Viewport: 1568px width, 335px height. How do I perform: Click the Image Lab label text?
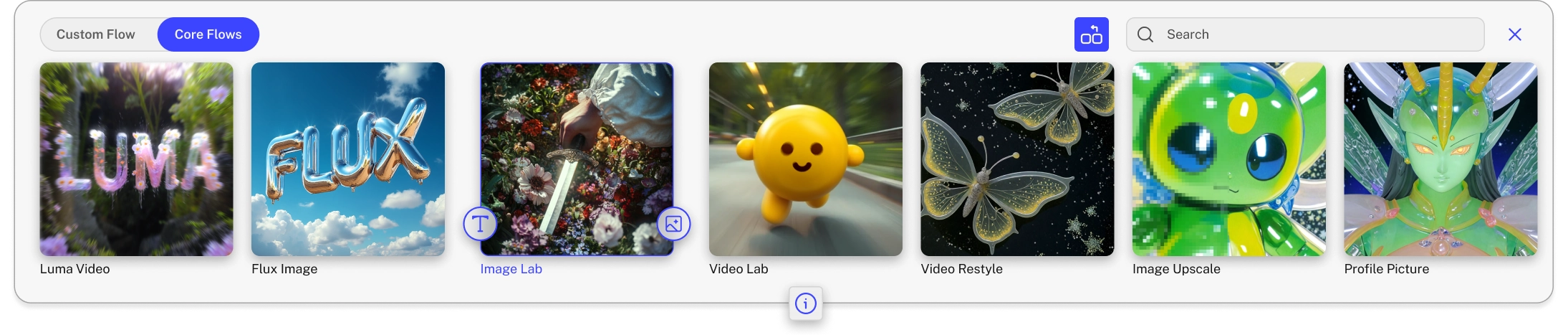(x=511, y=269)
